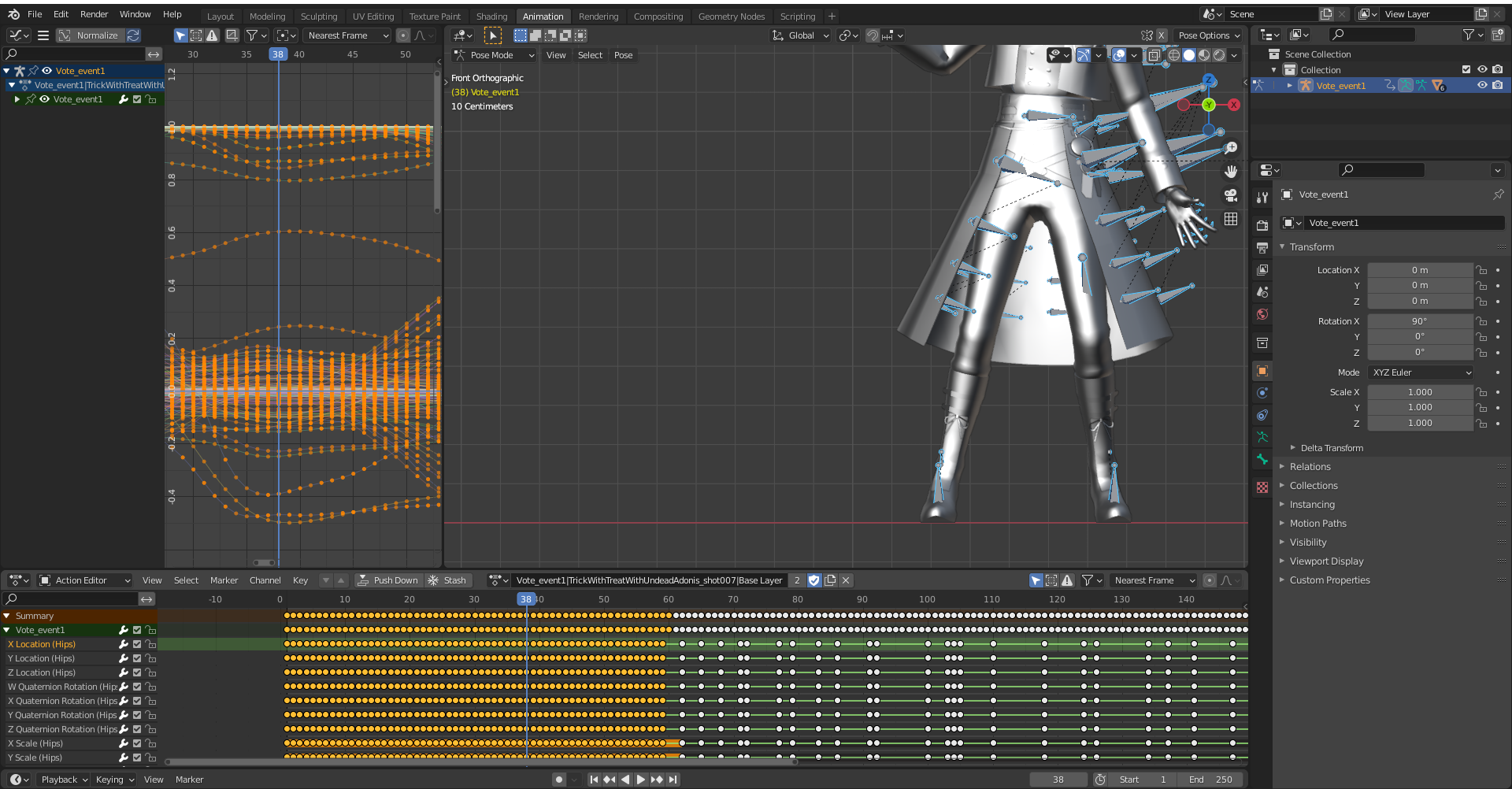
Task: Mute the X Location (Hips) channel checkbox
Action: [x=137, y=644]
